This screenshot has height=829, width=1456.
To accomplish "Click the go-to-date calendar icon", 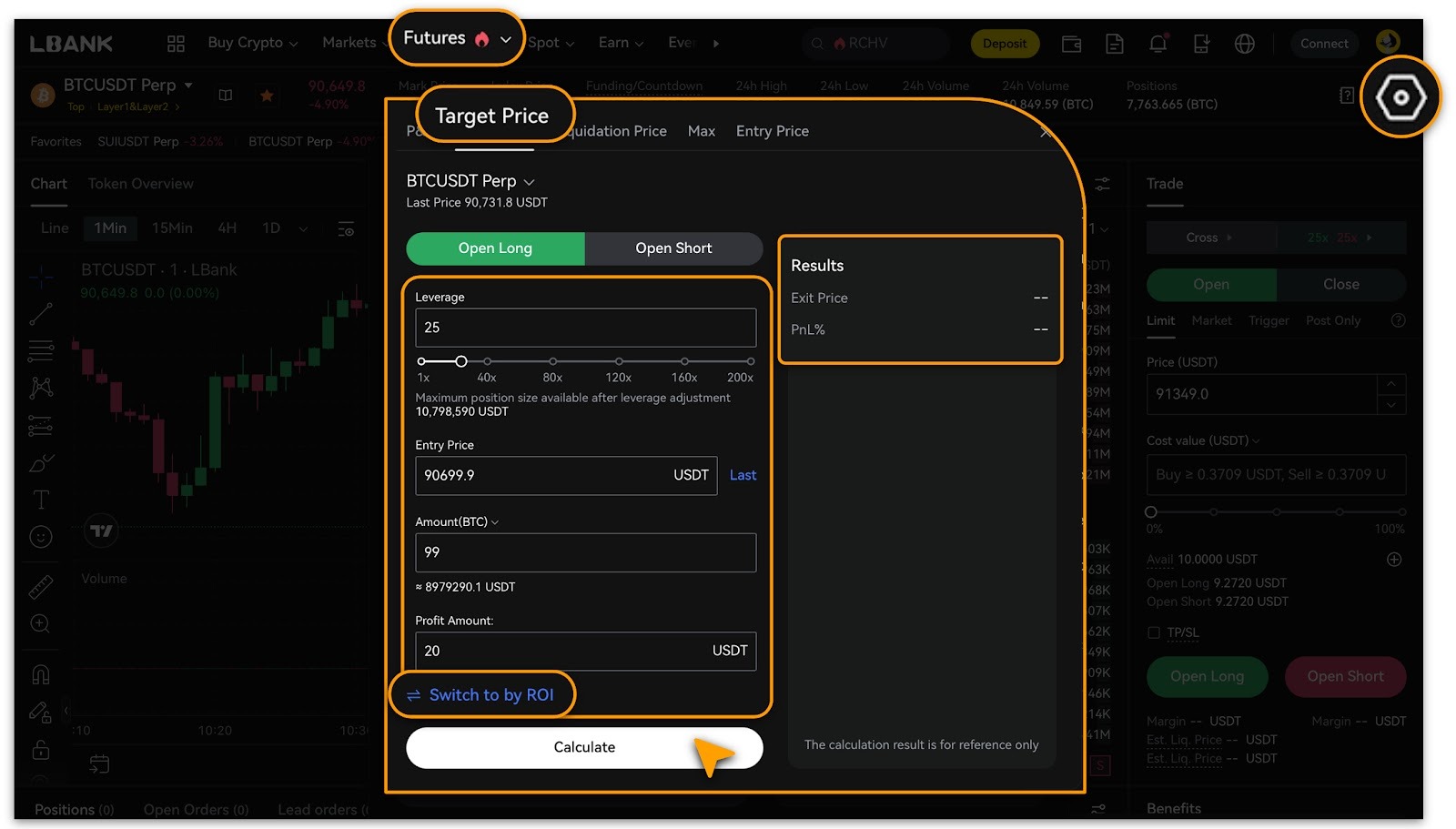I will click(99, 764).
